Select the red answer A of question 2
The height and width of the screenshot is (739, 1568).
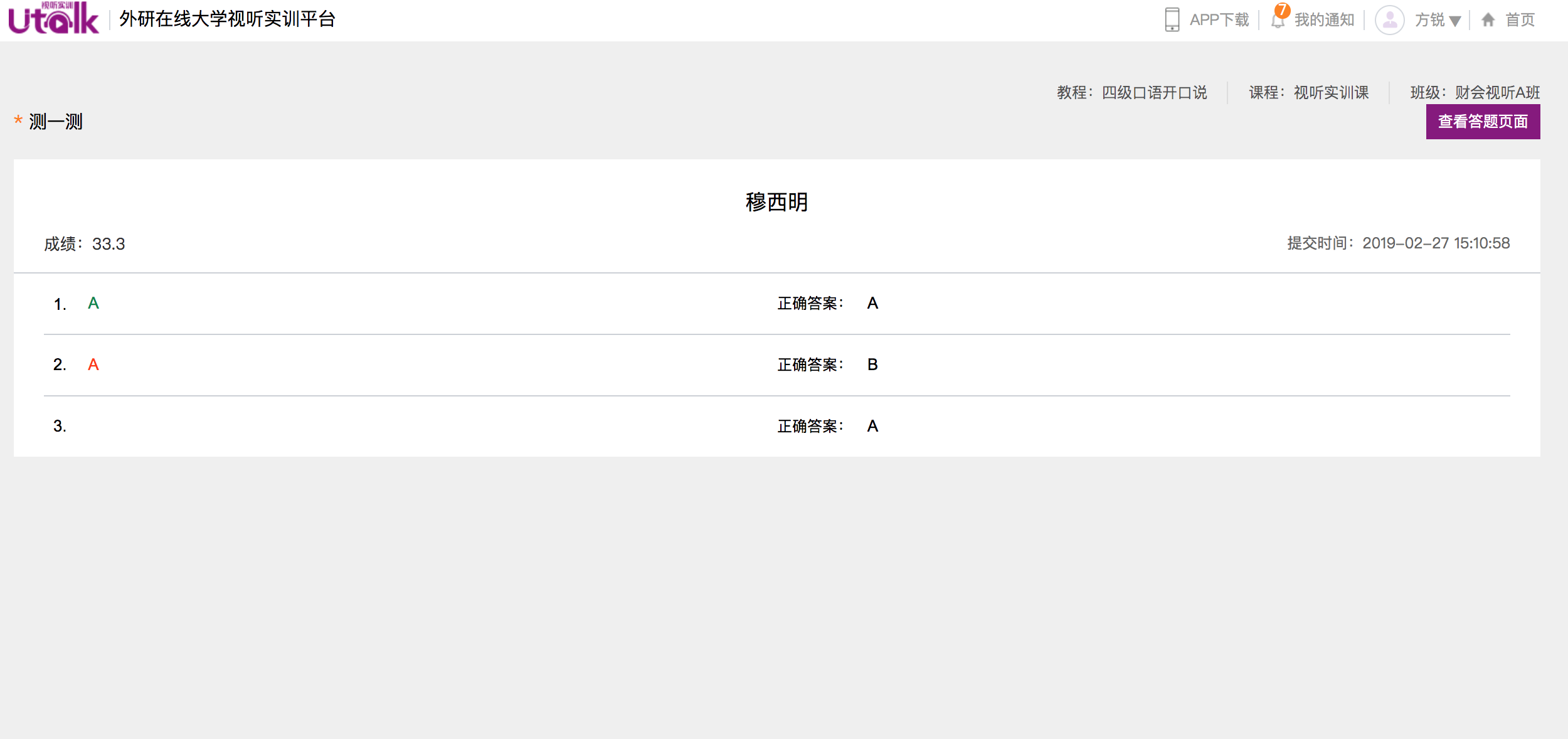[93, 365]
